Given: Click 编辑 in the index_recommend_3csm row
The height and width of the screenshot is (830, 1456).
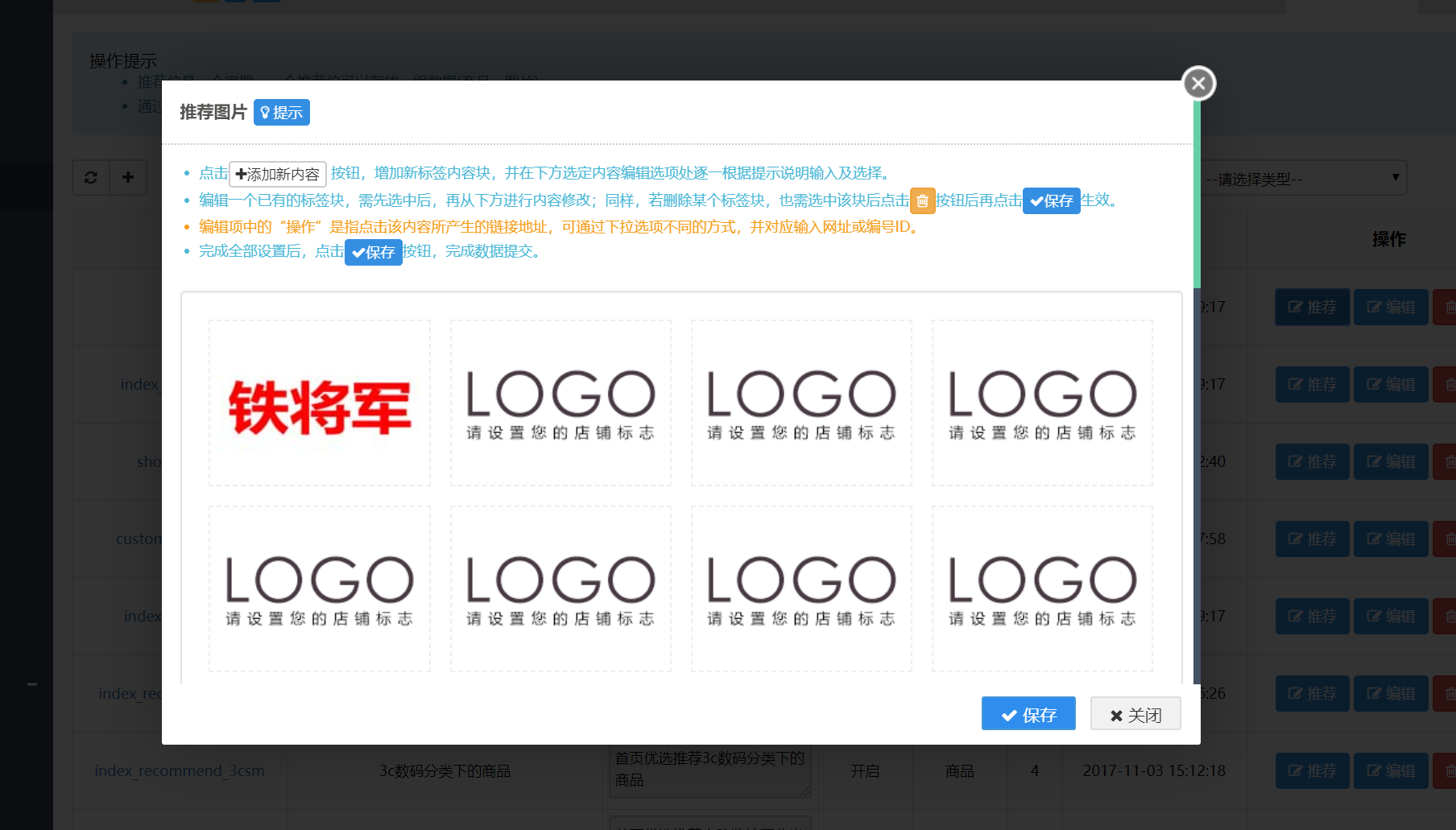Looking at the screenshot, I should [1391, 770].
